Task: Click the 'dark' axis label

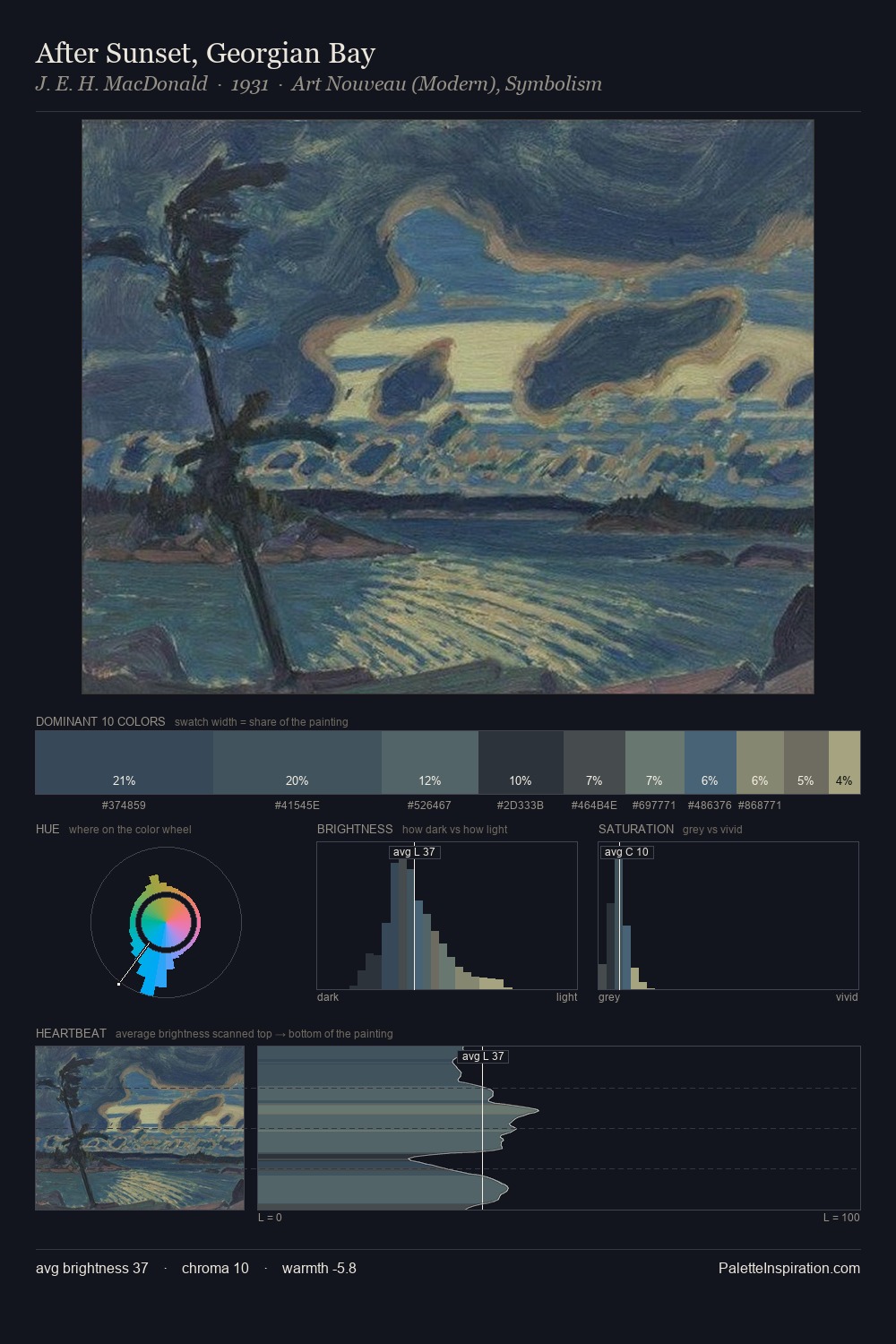Action: [x=328, y=997]
